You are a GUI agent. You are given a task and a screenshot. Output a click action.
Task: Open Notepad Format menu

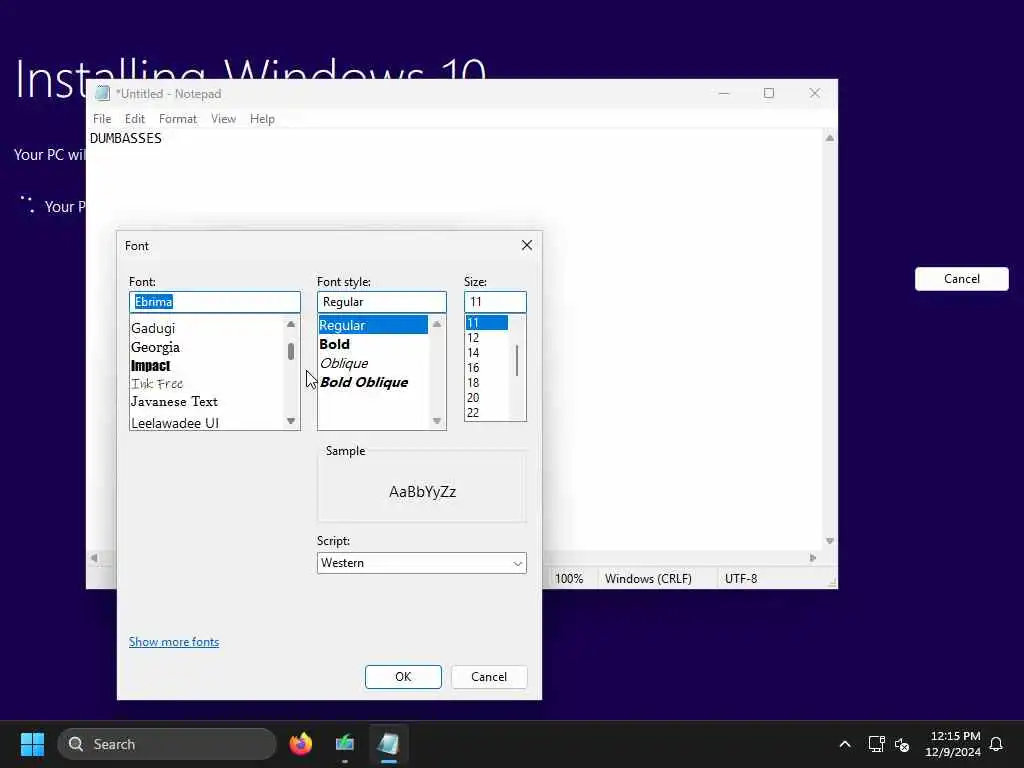pos(178,119)
